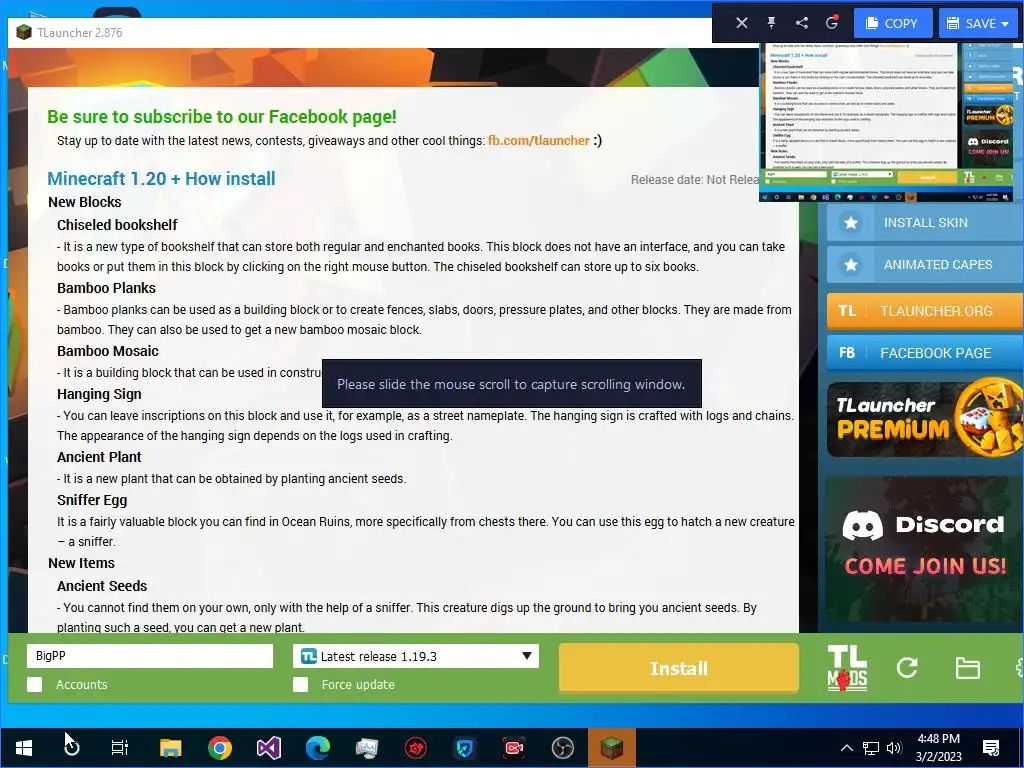Open the volume control in system tray
The height and width of the screenshot is (768, 1024).
894,748
